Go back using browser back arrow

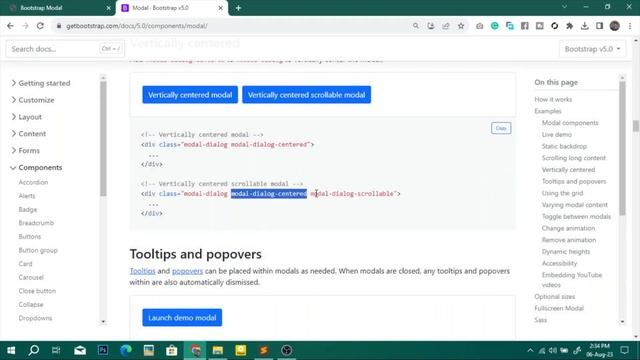pyautogui.click(x=10, y=26)
